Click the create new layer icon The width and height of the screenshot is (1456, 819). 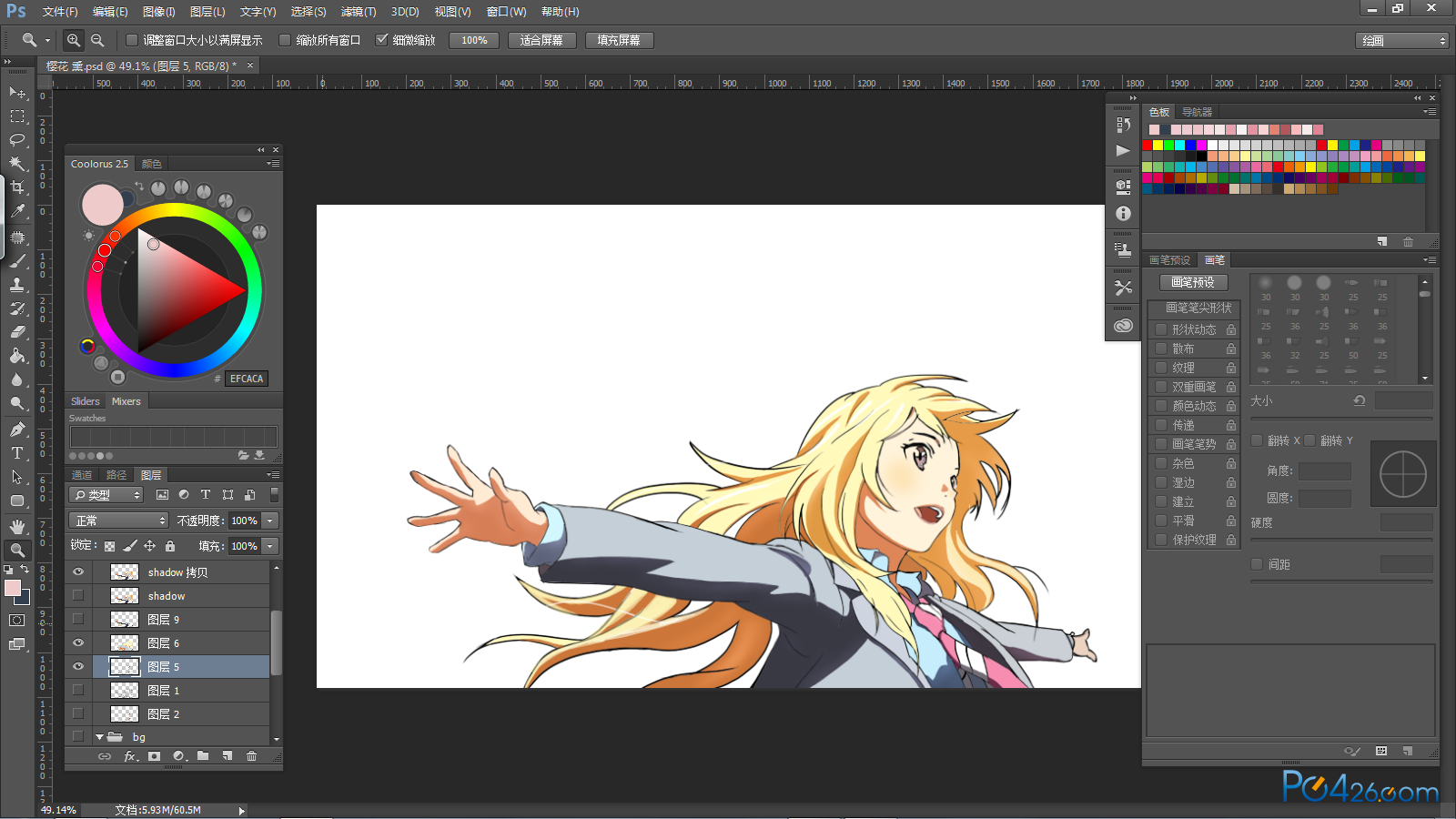point(227,756)
